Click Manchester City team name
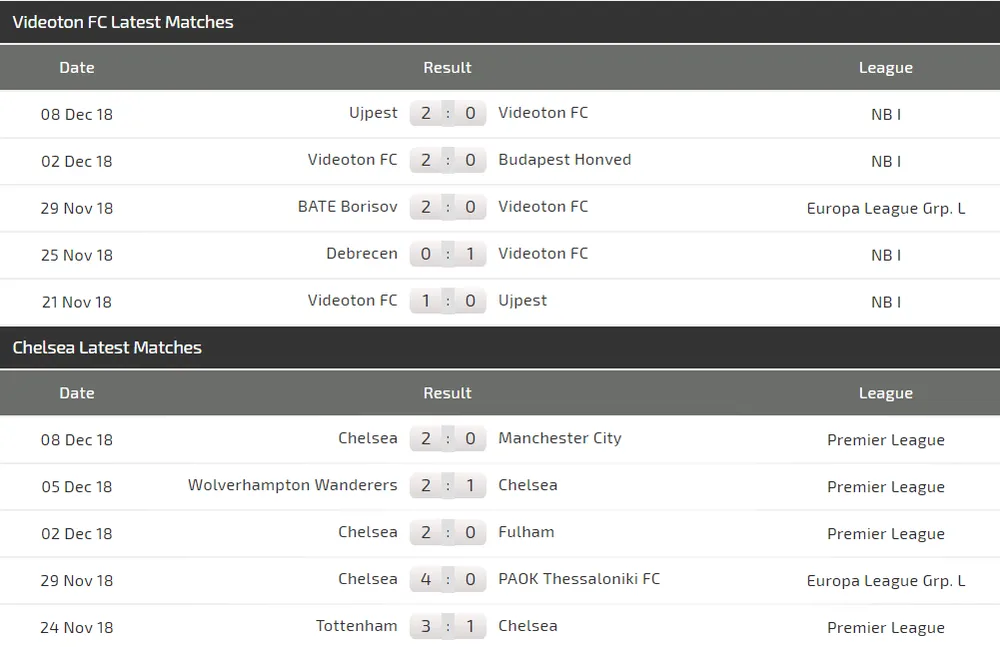Image resolution: width=1000 pixels, height=647 pixels. 559,438
